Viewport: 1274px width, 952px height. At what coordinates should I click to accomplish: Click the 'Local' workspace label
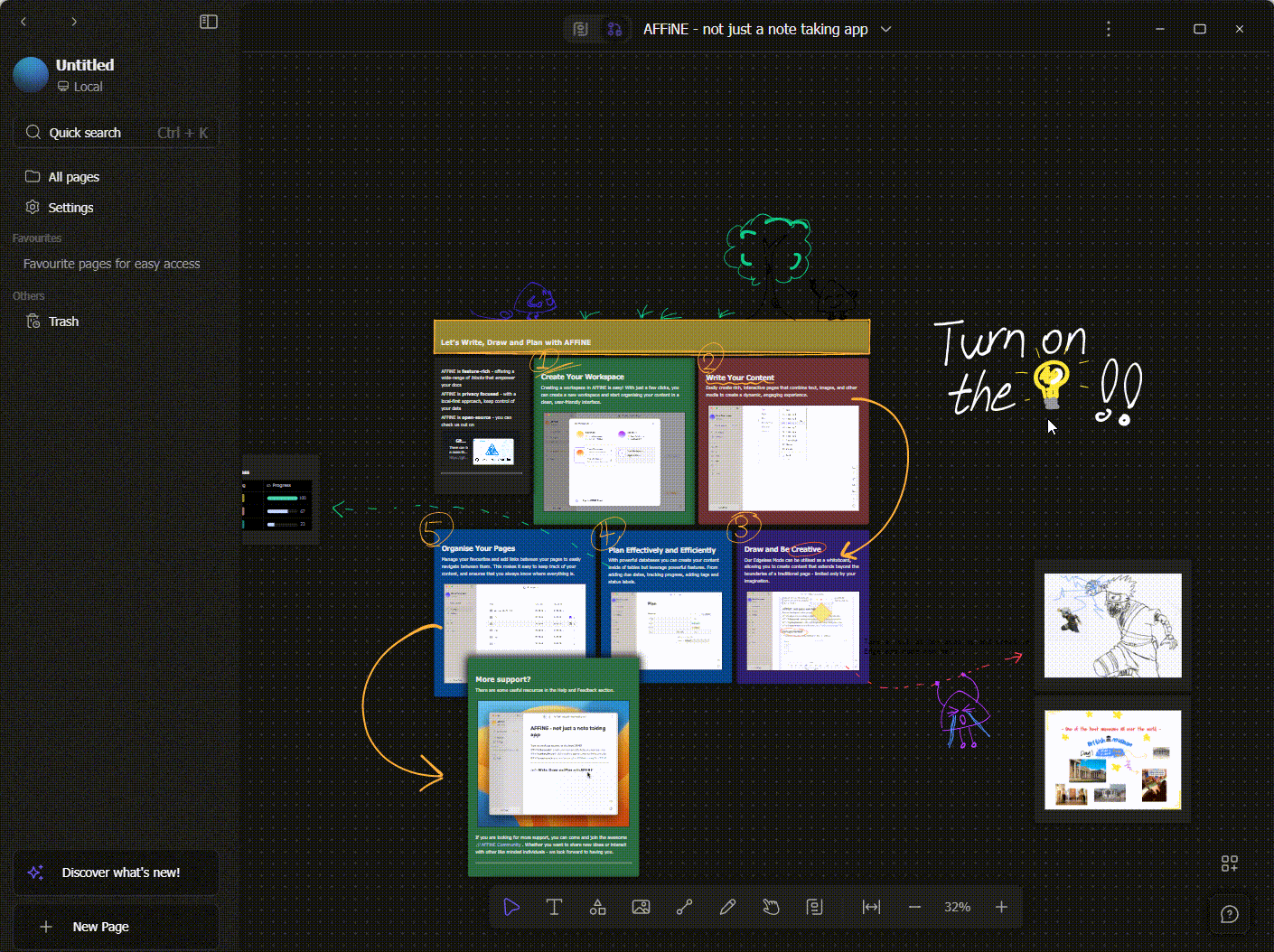click(89, 87)
